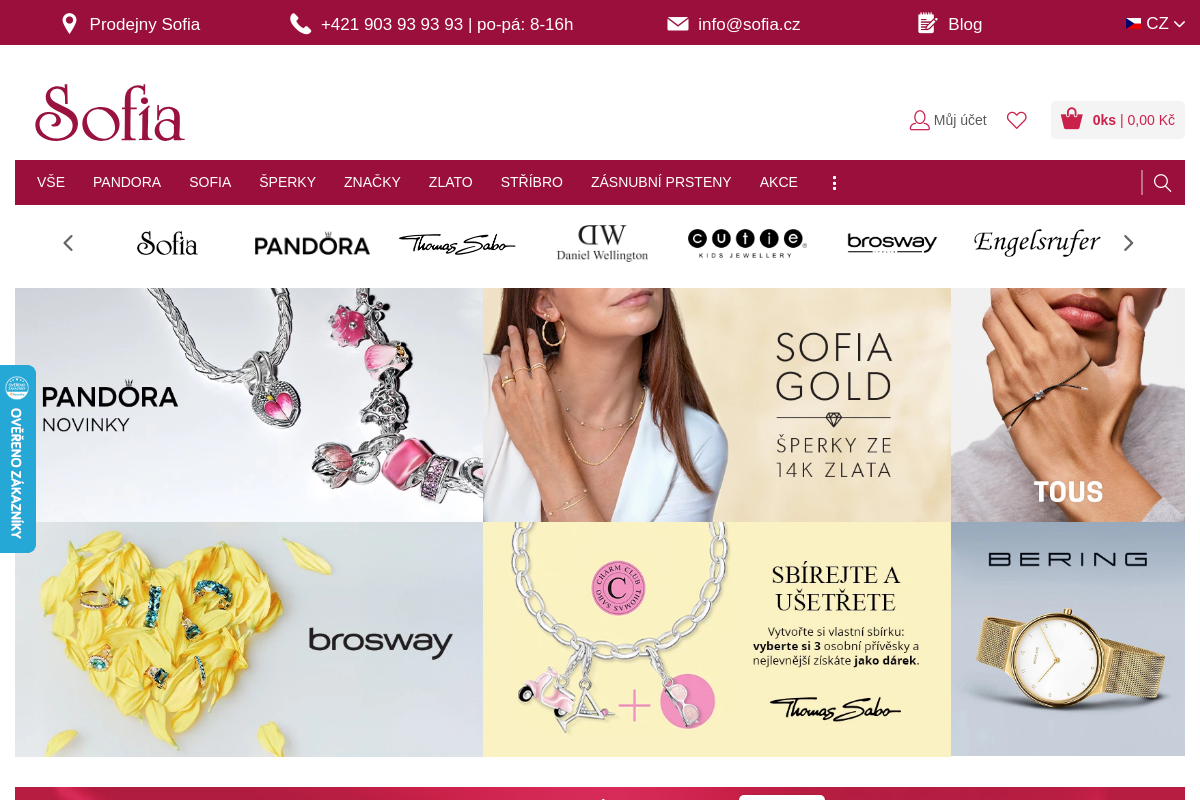
Task: Select the ZÁSNUBNÍ PRSTENY menu item
Action: [x=661, y=182]
